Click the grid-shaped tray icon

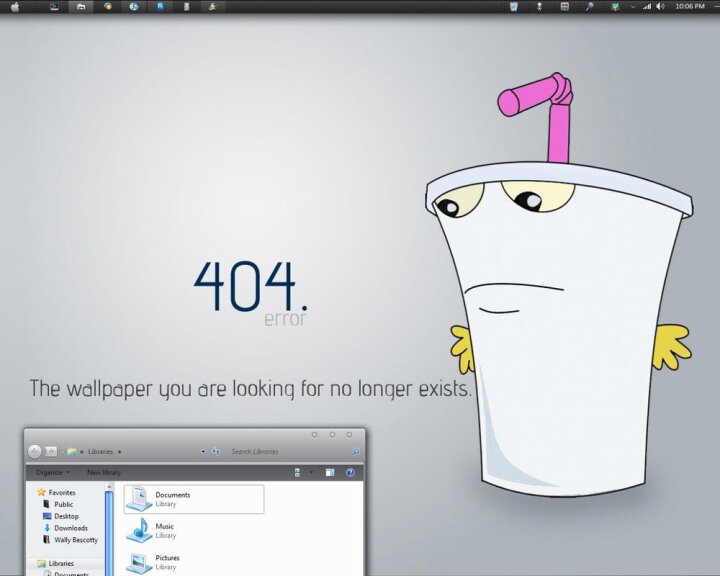565,6
